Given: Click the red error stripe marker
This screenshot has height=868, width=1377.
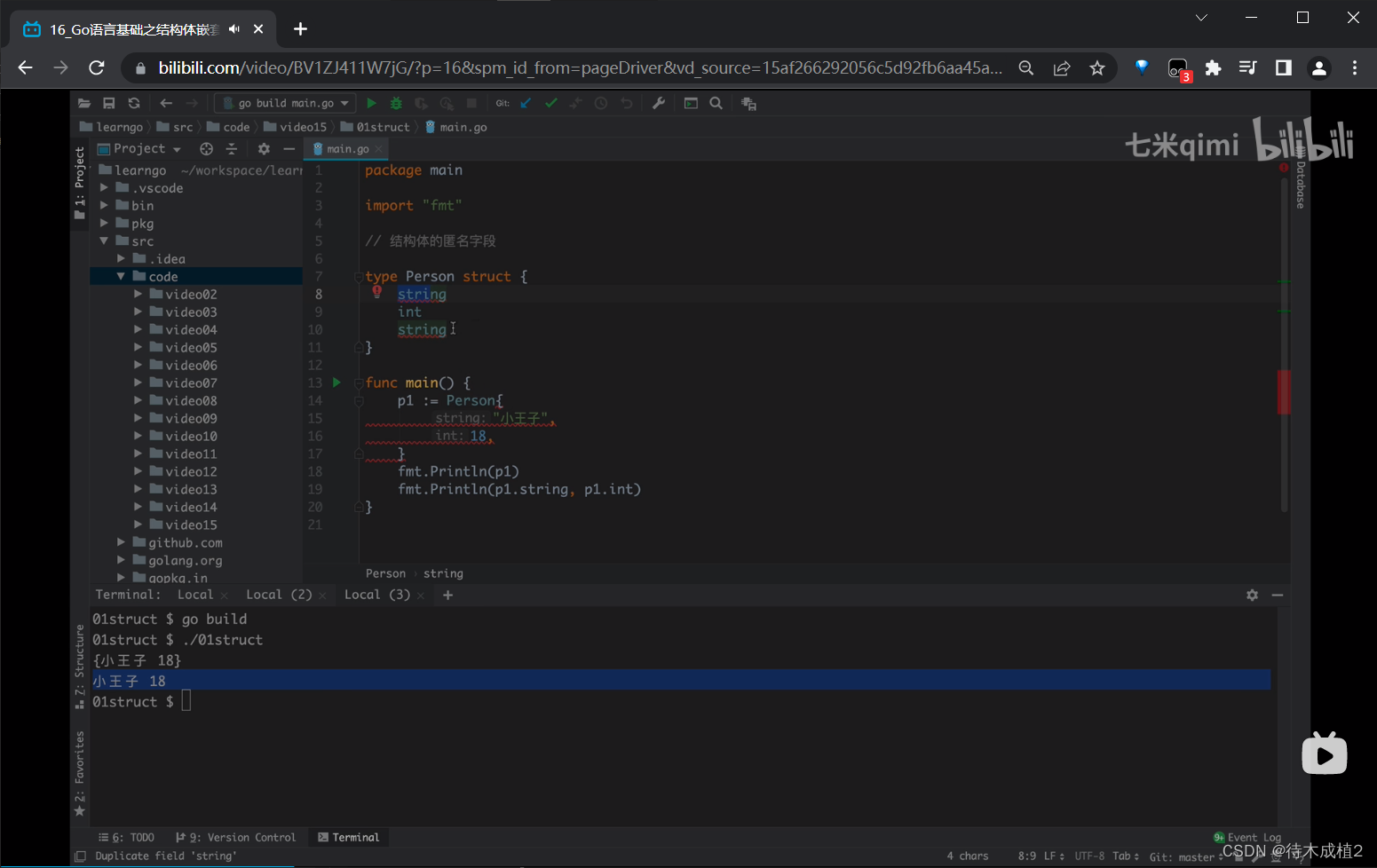Looking at the screenshot, I should click(x=1284, y=391).
